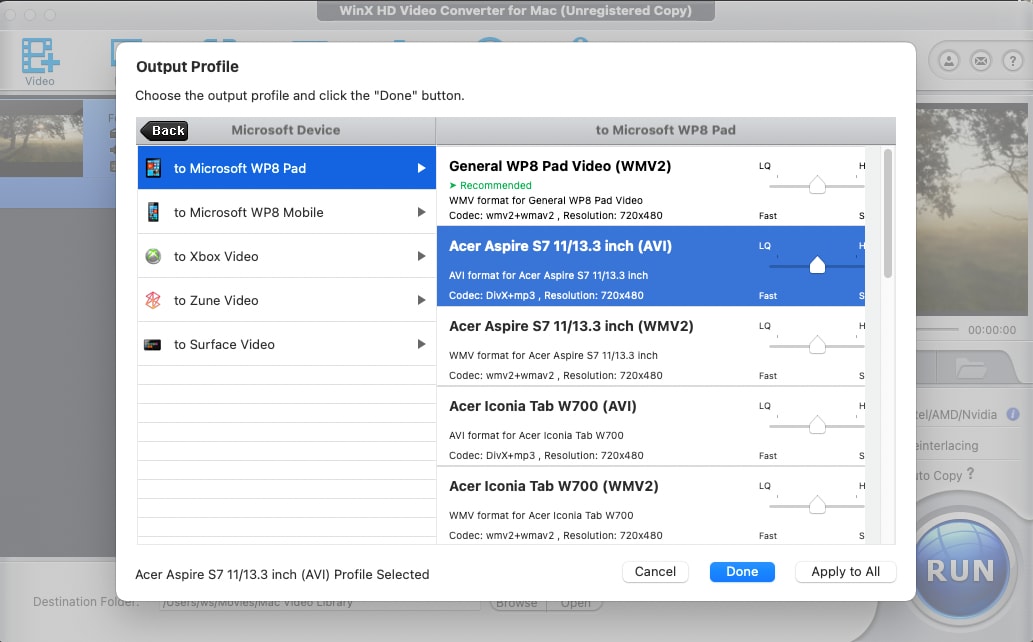Viewport: 1033px width, 642px height.
Task: Select to Microsoft WP8 Mobile category
Action: (287, 212)
